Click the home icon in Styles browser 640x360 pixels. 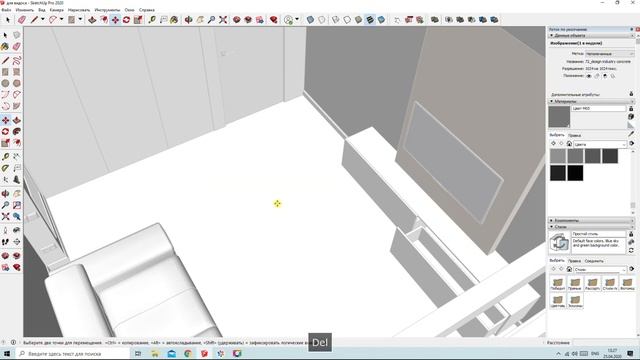[x=569, y=269]
